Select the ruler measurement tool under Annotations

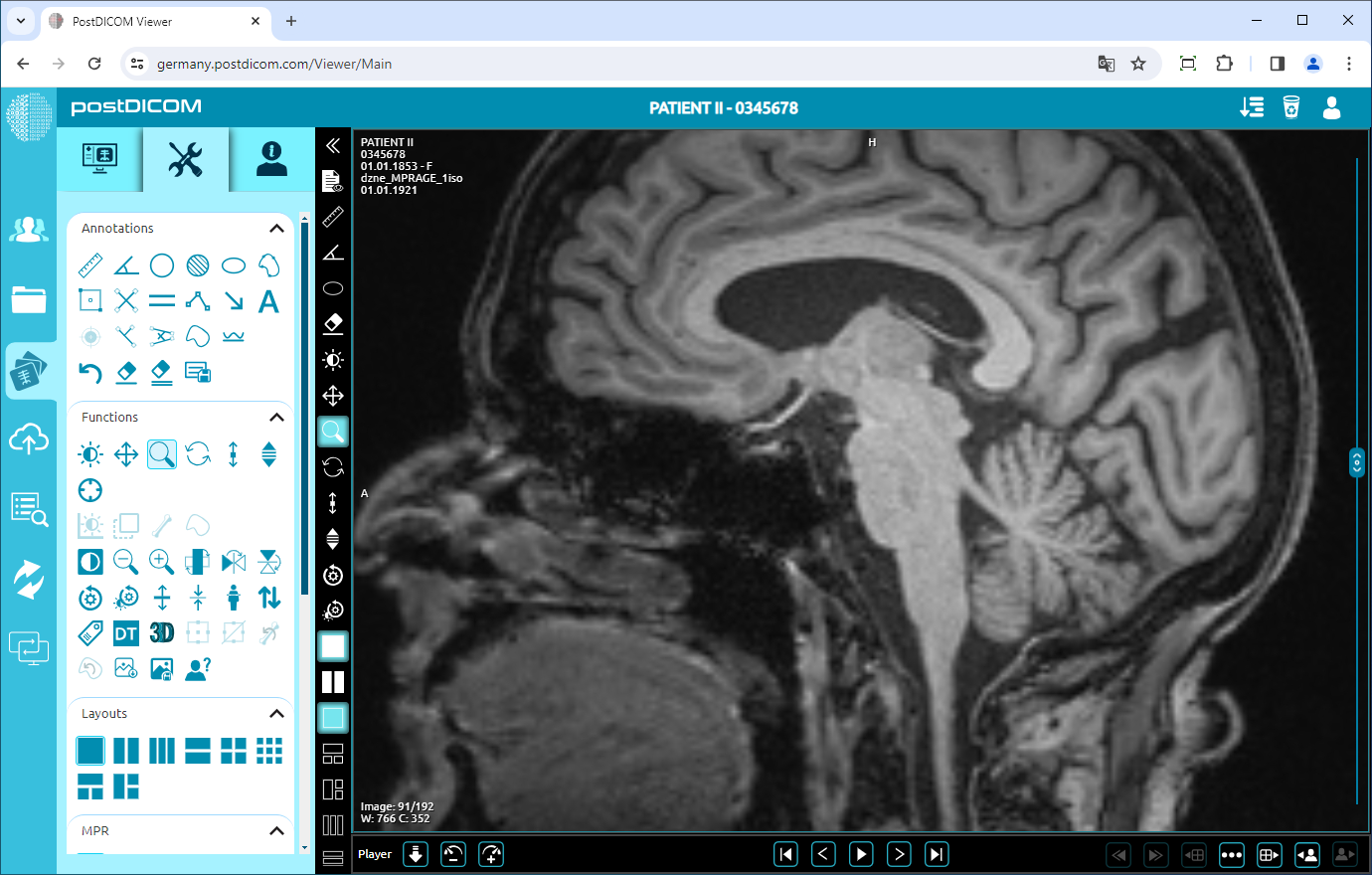tap(89, 264)
